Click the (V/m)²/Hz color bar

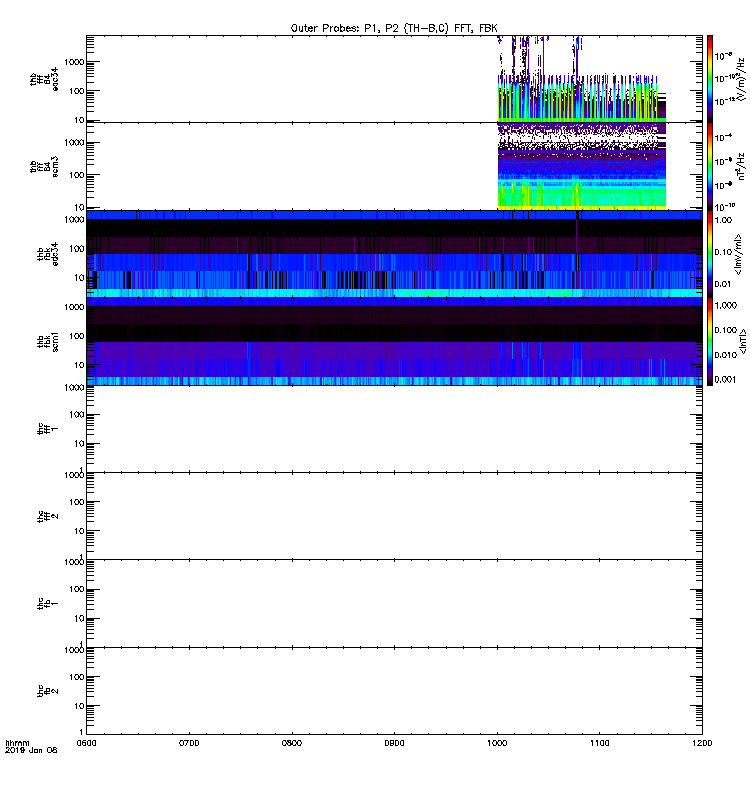pyautogui.click(x=710, y=79)
